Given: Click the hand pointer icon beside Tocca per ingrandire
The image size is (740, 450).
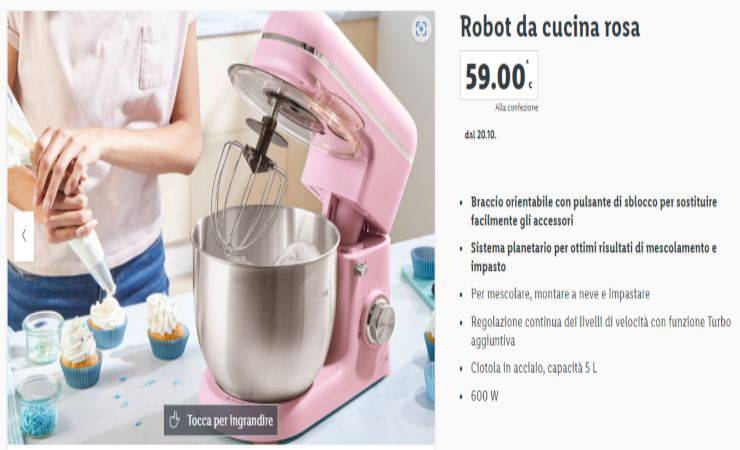Looking at the screenshot, I should [x=175, y=420].
